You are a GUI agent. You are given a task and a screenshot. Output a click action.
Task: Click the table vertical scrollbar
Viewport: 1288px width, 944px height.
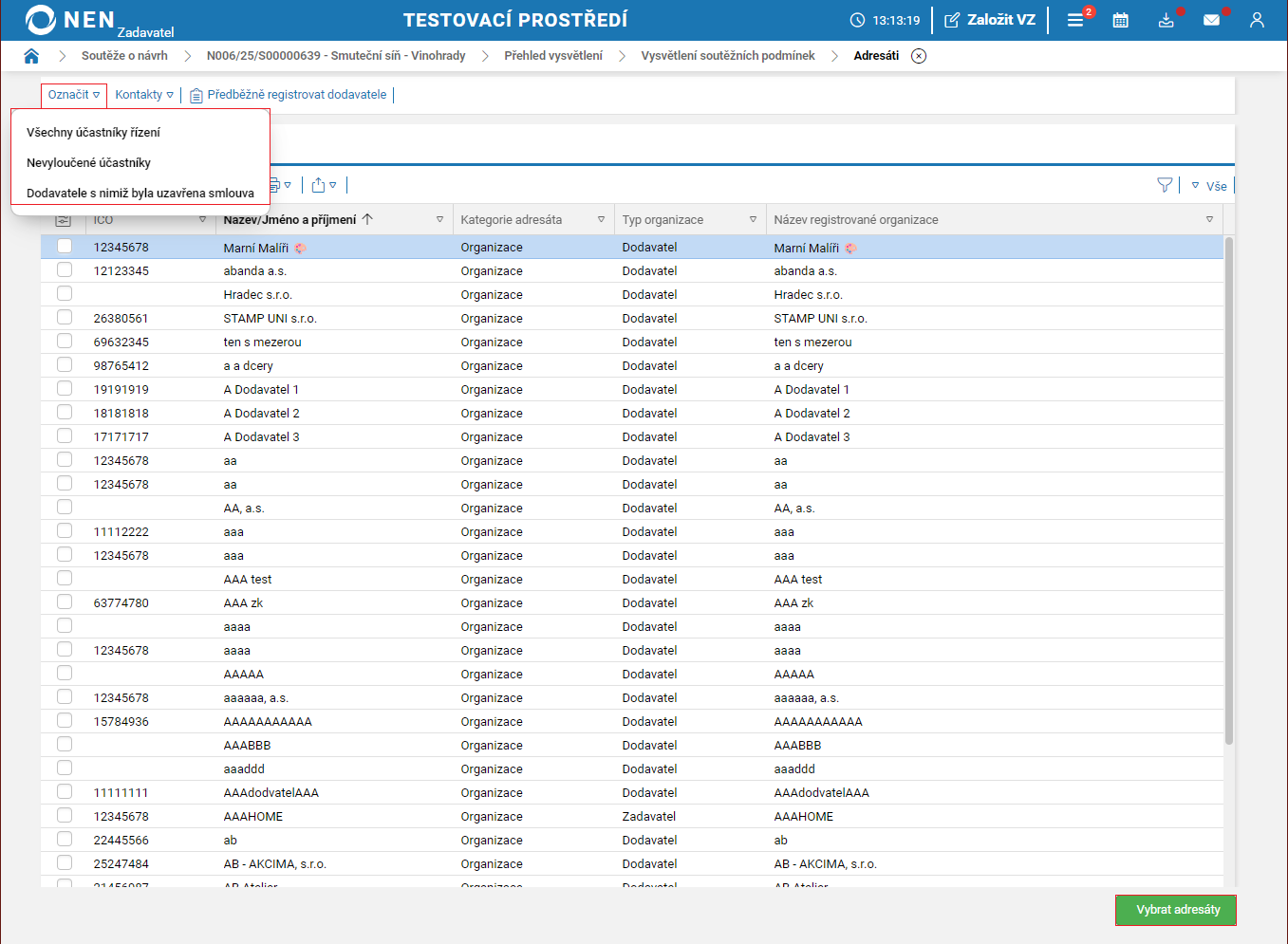click(1229, 493)
